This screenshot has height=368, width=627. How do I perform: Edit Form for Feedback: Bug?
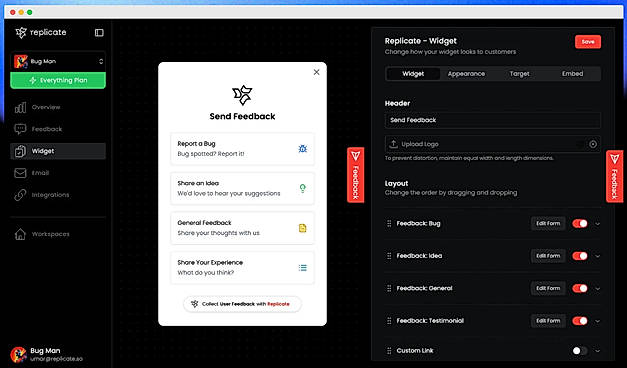coord(548,224)
